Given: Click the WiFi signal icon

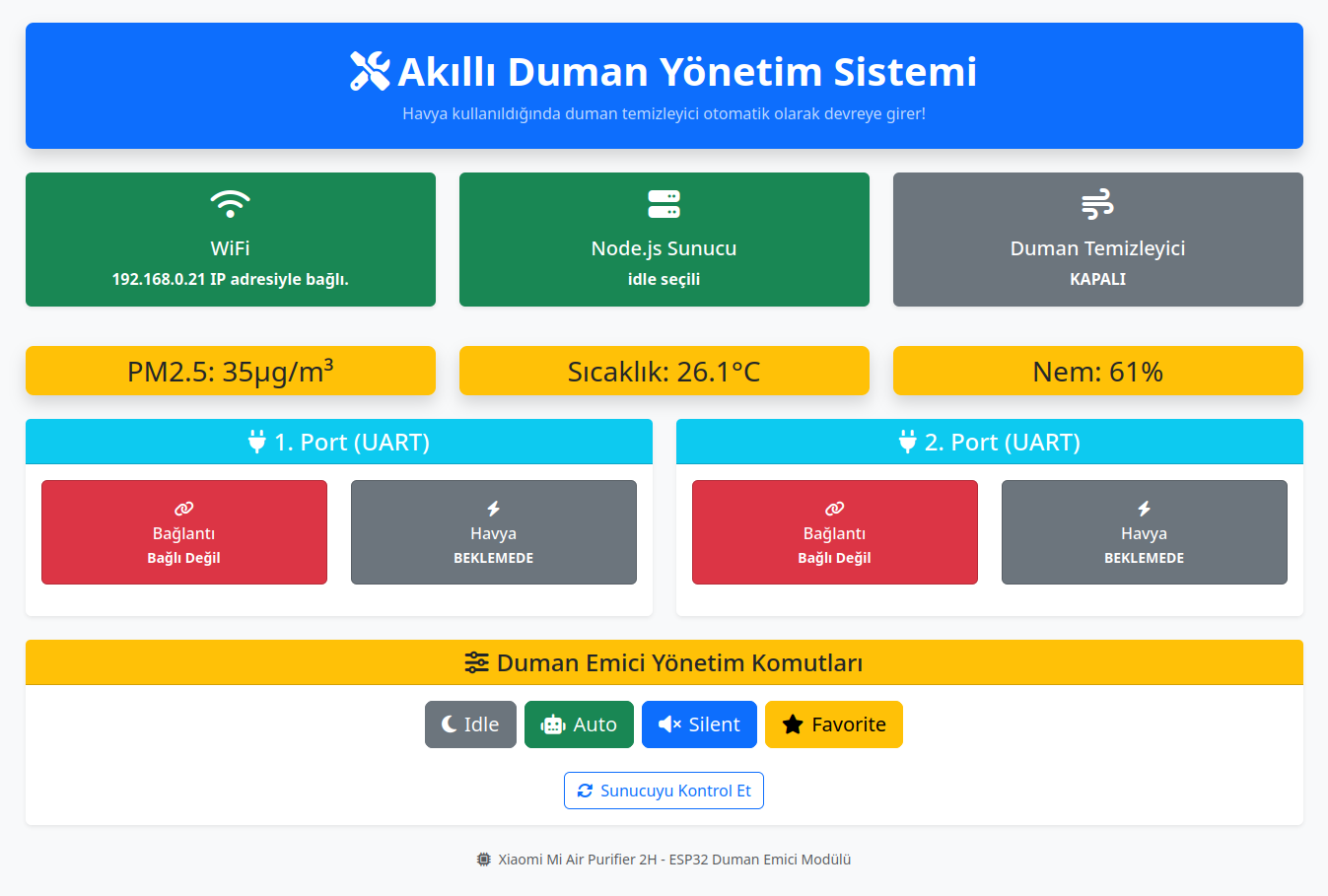Looking at the screenshot, I should (230, 204).
